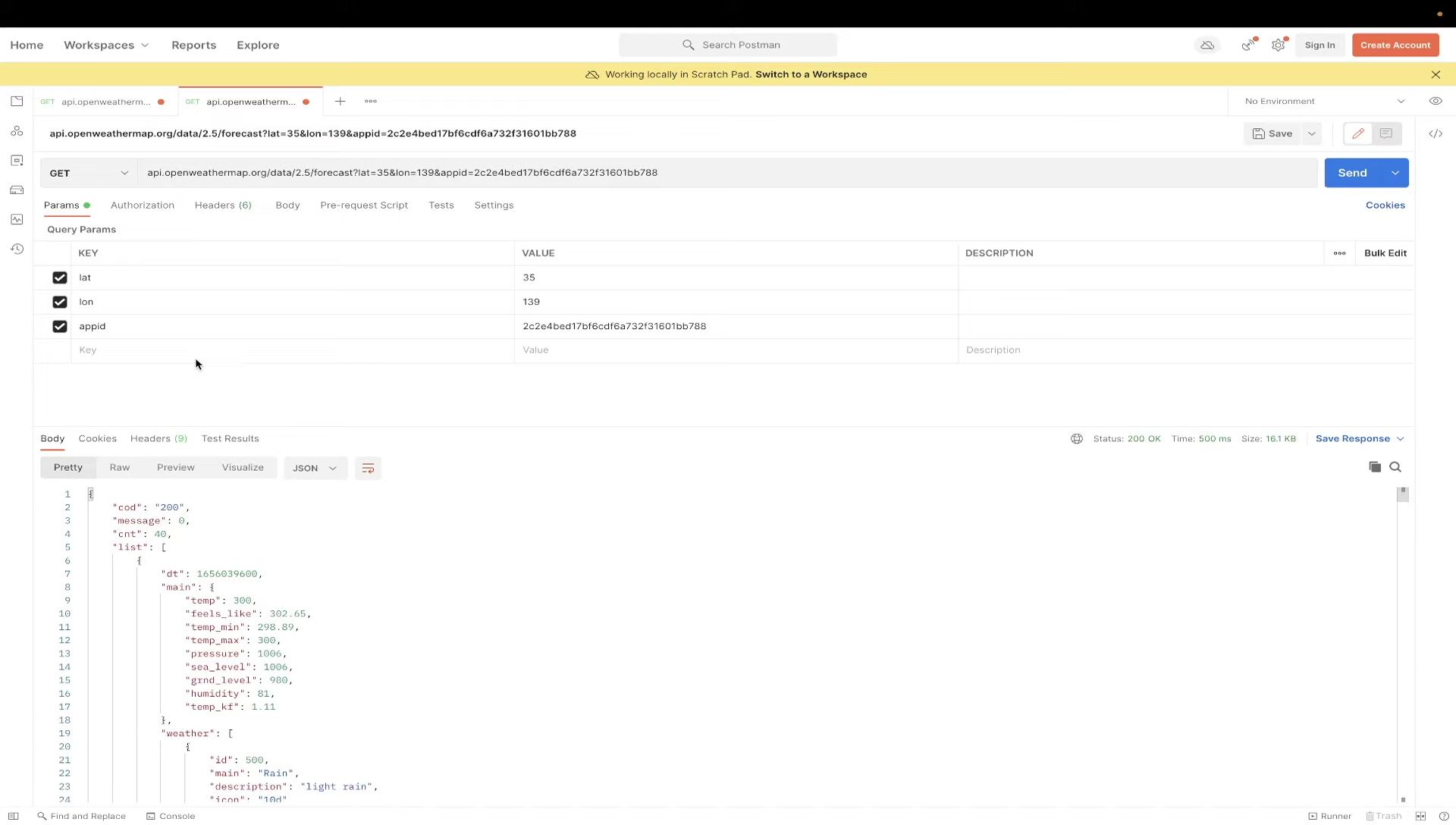Toggle sidebar icon in status bar
1456x825 pixels.
click(x=14, y=817)
